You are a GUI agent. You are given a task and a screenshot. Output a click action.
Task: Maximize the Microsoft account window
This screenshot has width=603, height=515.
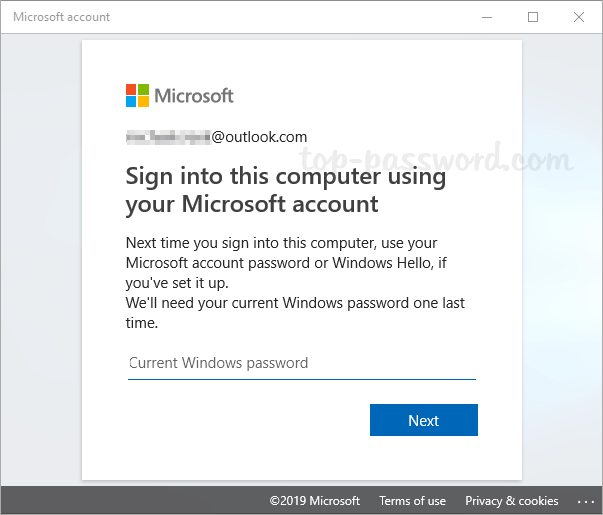click(x=533, y=17)
